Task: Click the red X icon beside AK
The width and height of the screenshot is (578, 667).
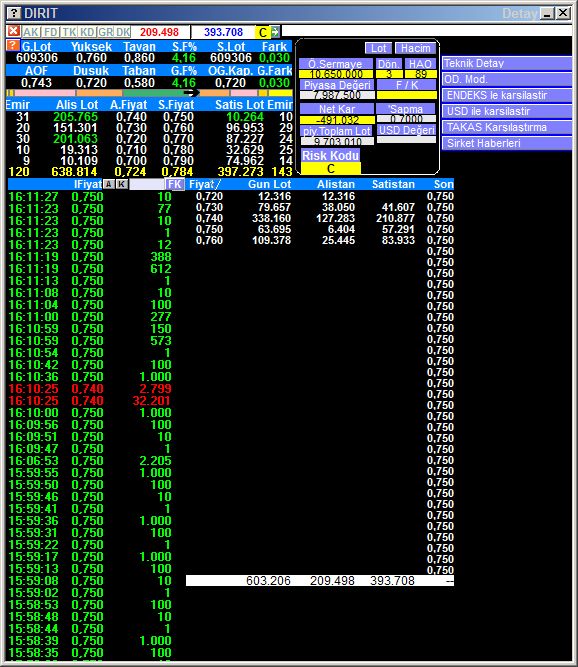Action: coord(14,31)
